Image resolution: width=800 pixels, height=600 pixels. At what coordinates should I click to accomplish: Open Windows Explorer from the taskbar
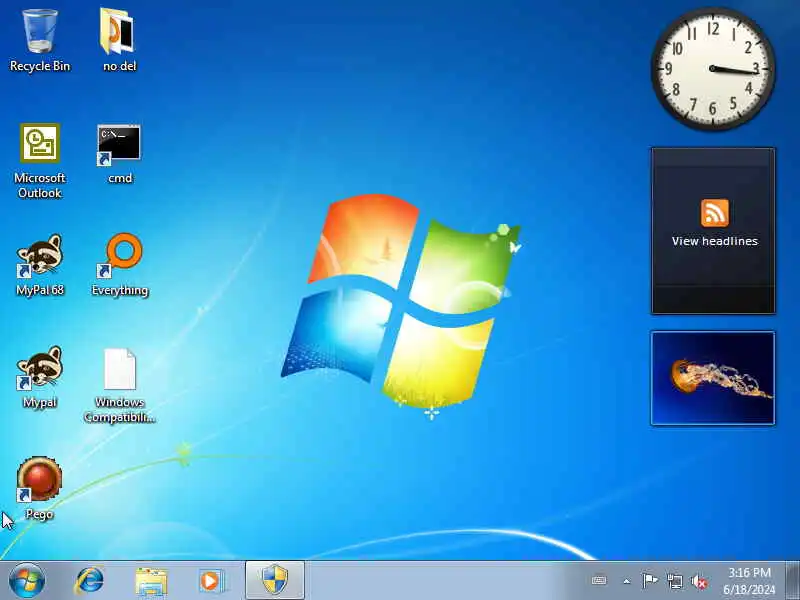click(151, 581)
